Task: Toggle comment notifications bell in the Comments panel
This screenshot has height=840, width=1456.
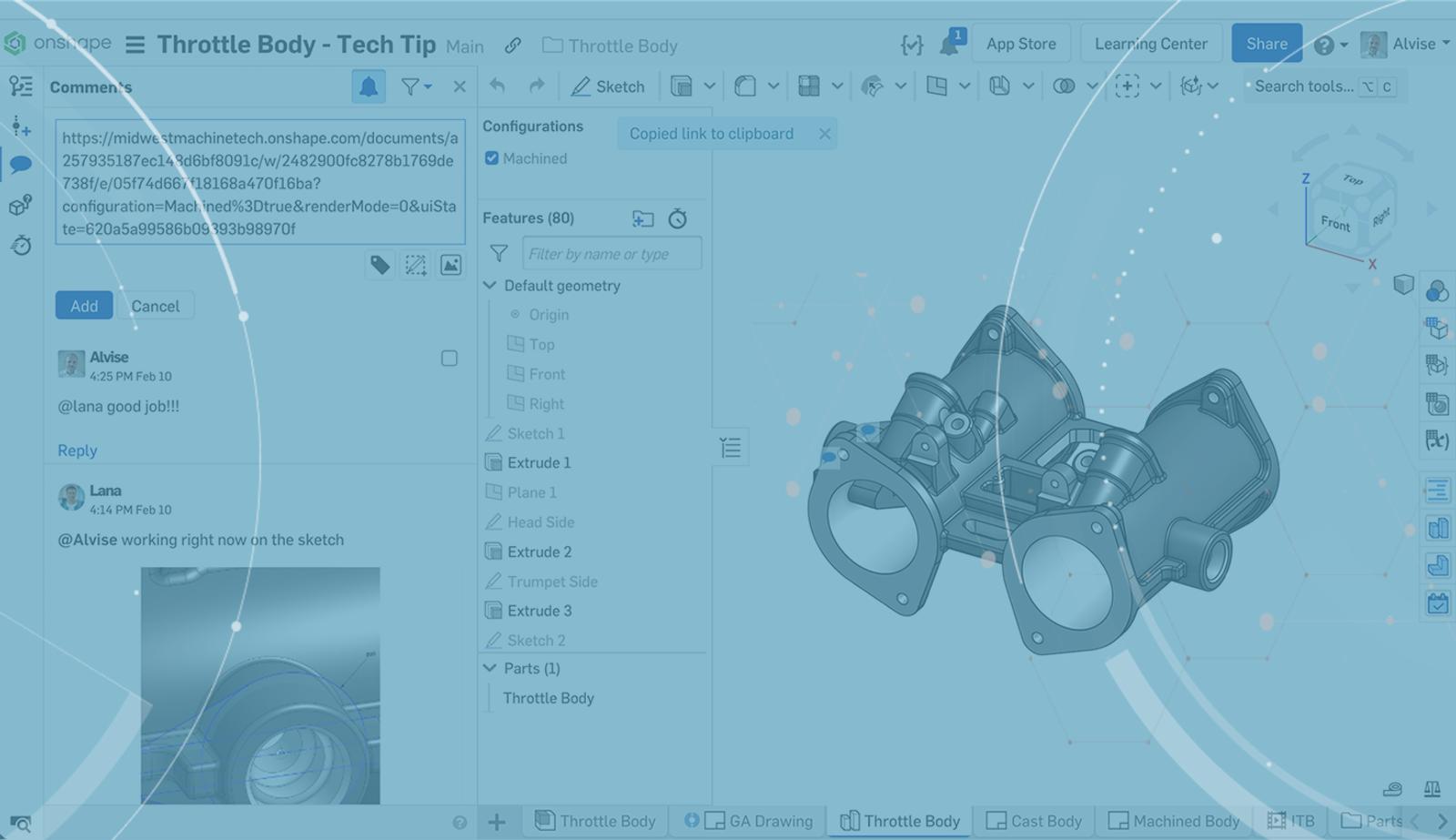Action: click(x=369, y=86)
